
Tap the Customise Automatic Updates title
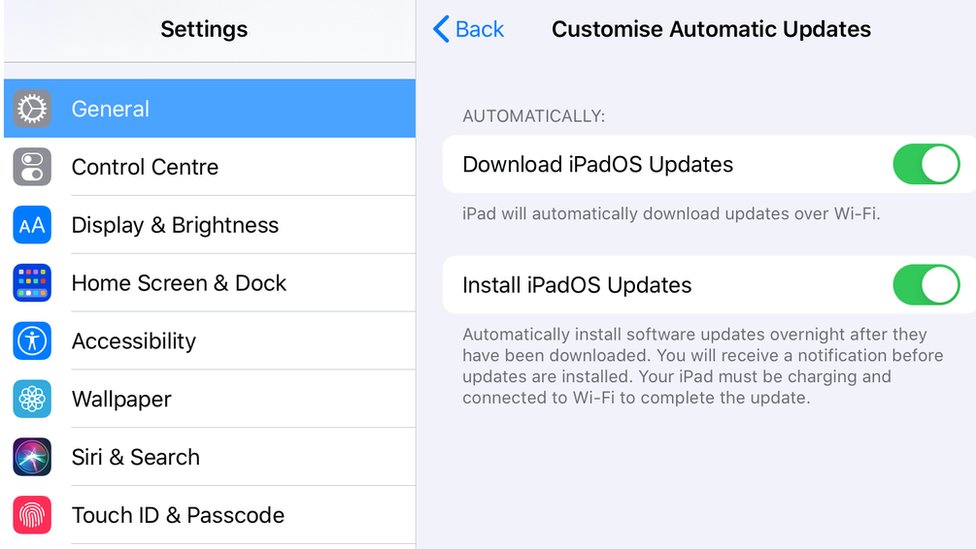point(711,29)
